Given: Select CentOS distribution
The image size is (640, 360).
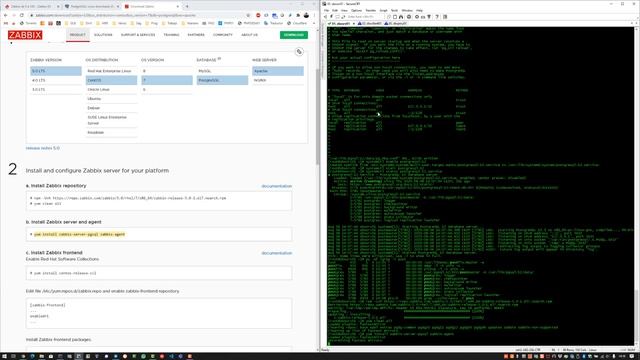Looking at the screenshot, I should coord(111,80).
